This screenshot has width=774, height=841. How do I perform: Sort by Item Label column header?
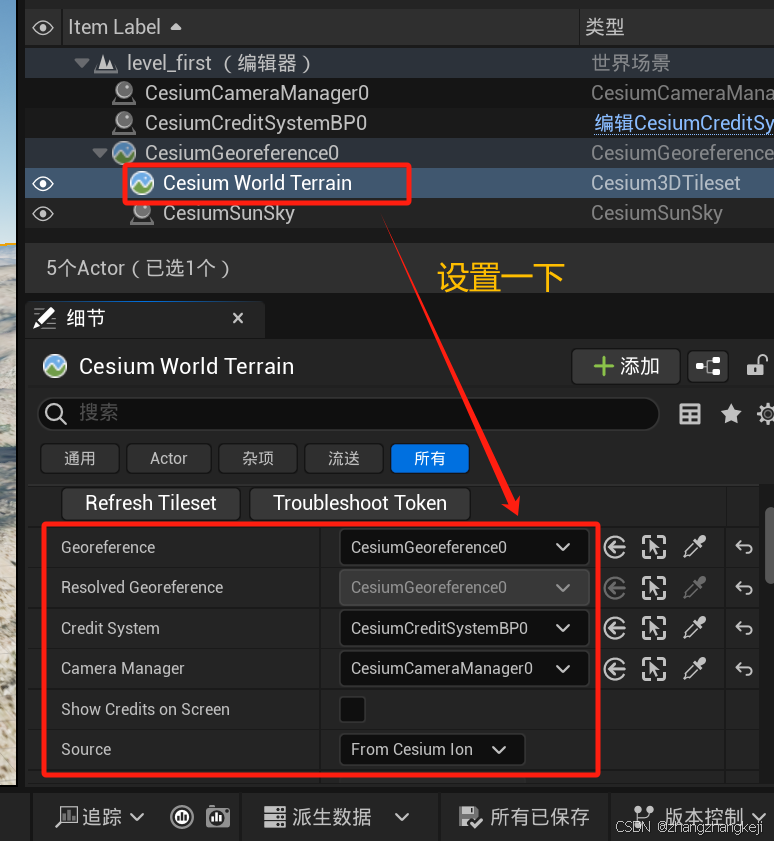124,27
